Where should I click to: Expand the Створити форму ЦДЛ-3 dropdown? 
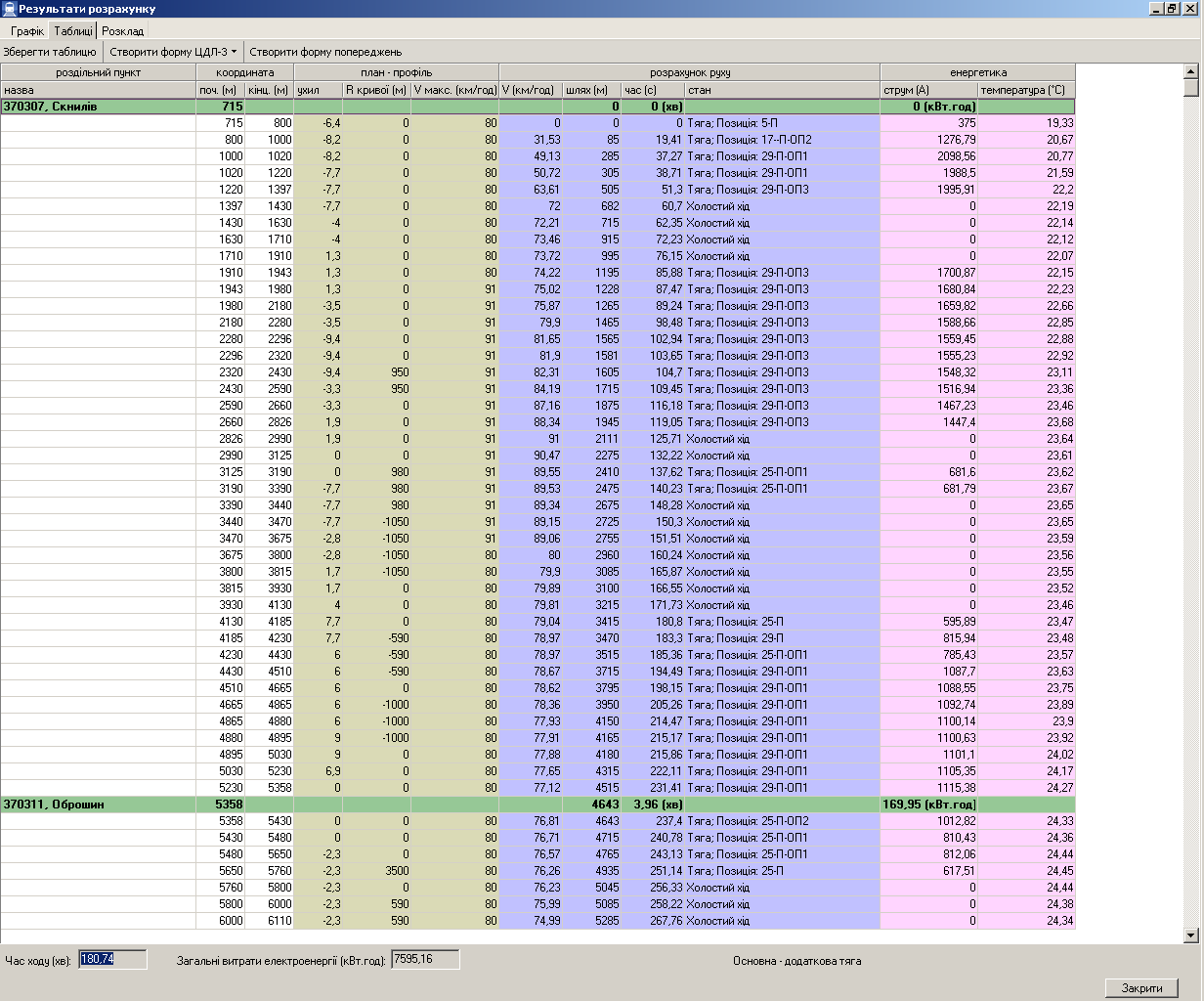click(172, 52)
